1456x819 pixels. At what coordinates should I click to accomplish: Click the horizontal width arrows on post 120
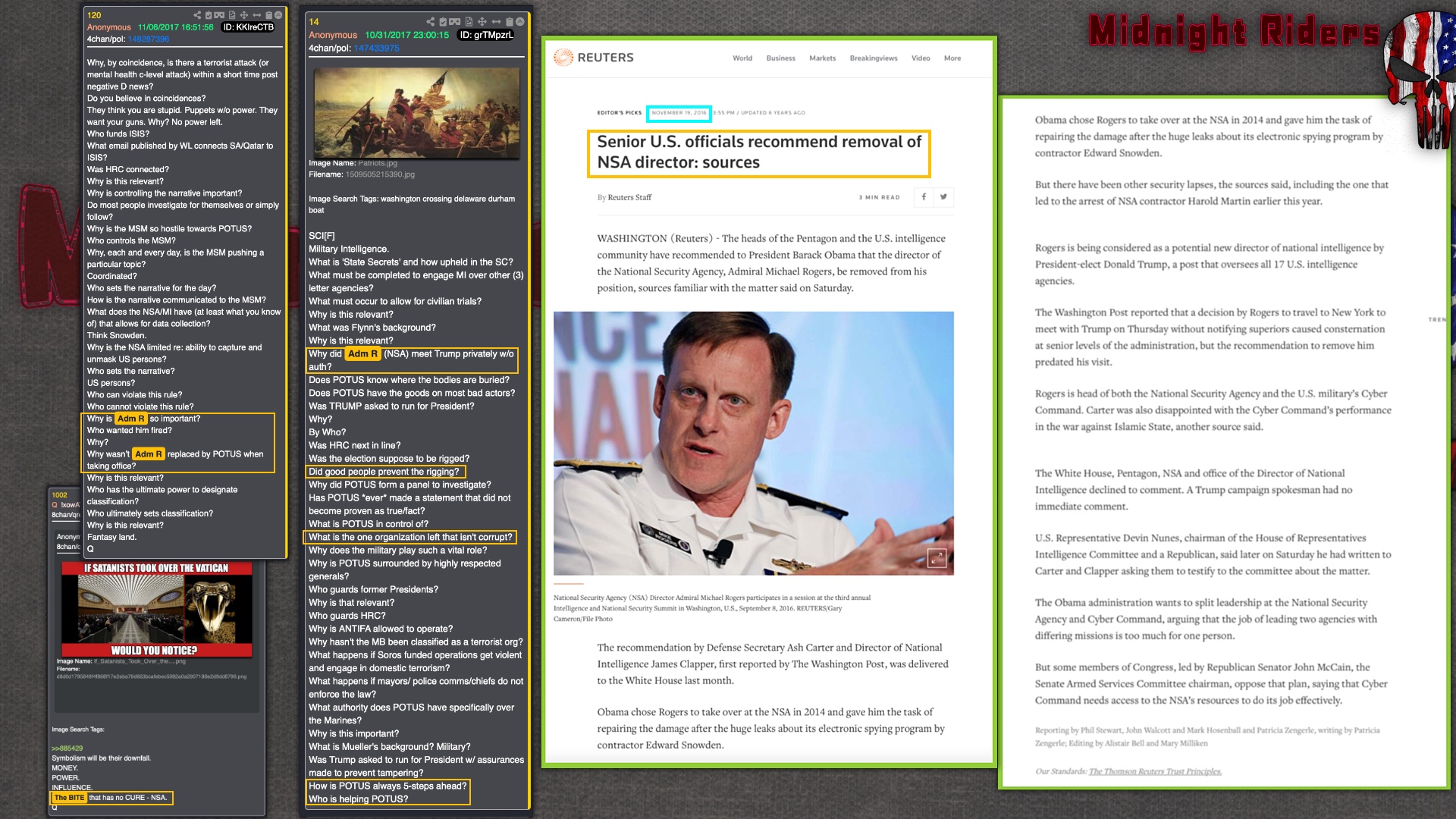coord(257,15)
